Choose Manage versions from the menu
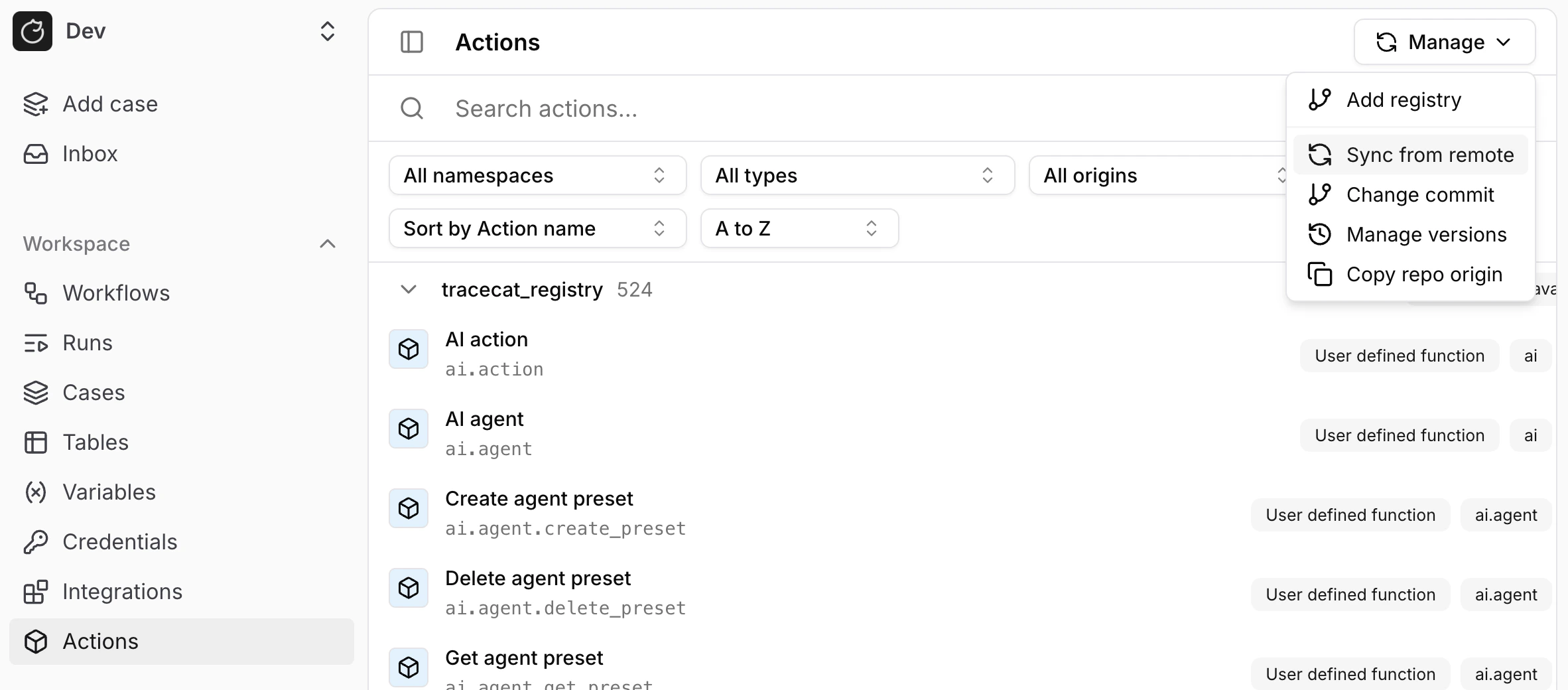Image resolution: width=1568 pixels, height=690 pixels. pos(1426,234)
